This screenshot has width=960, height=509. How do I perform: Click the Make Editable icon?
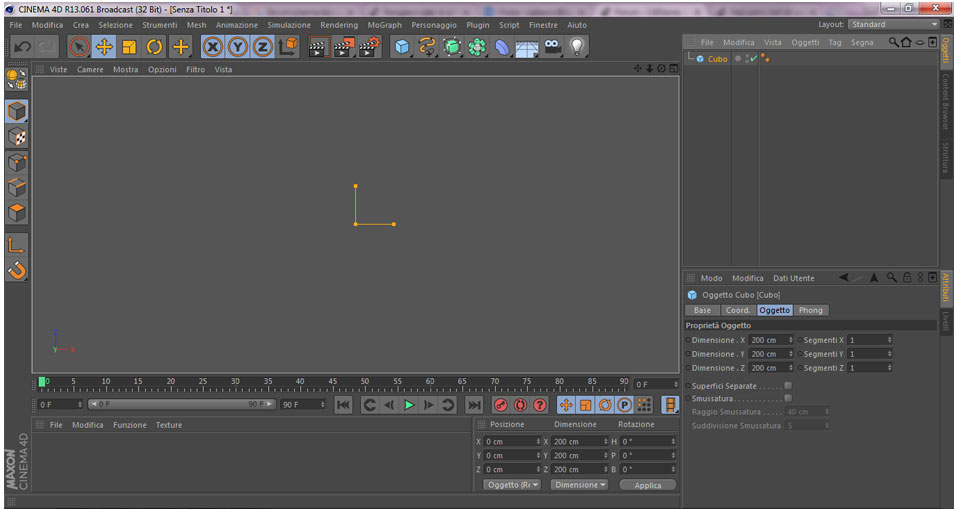pos(17,80)
